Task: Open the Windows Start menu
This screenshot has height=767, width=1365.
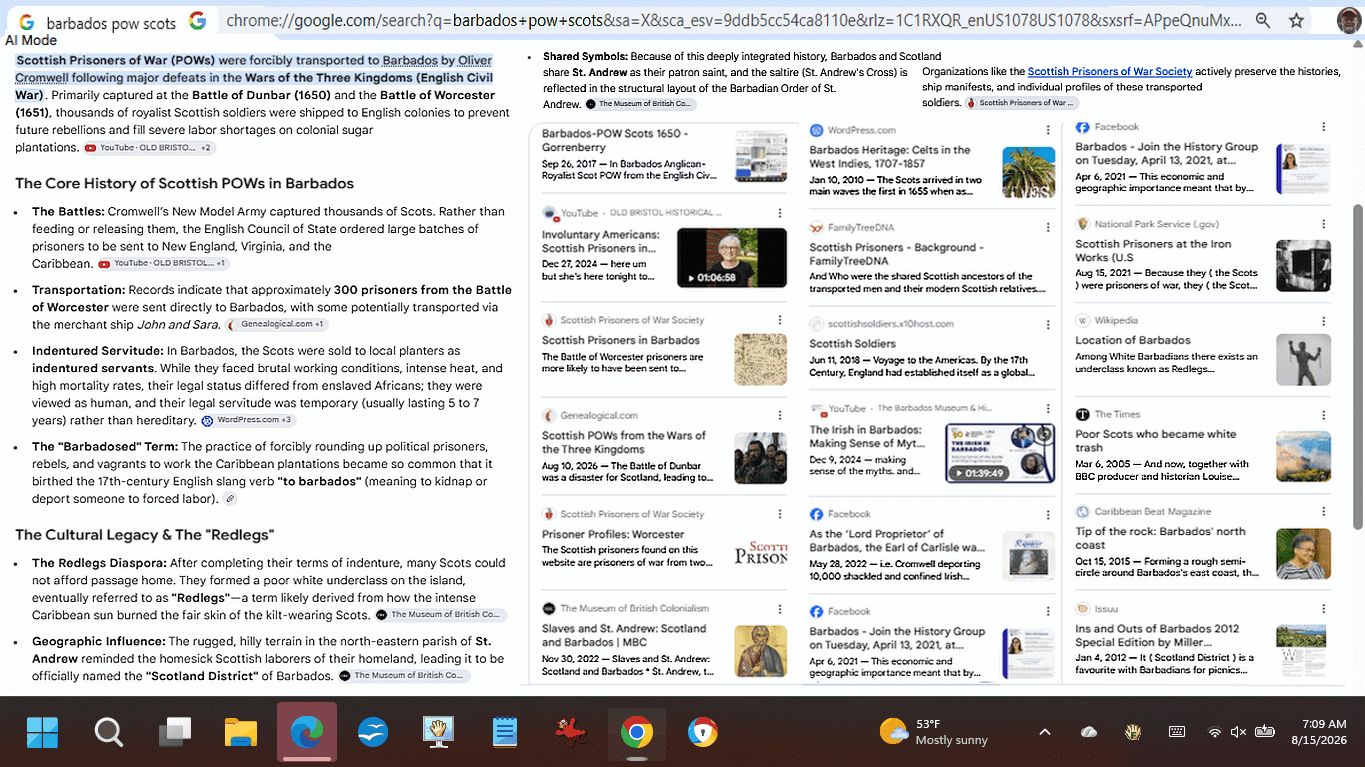Action: [x=42, y=733]
